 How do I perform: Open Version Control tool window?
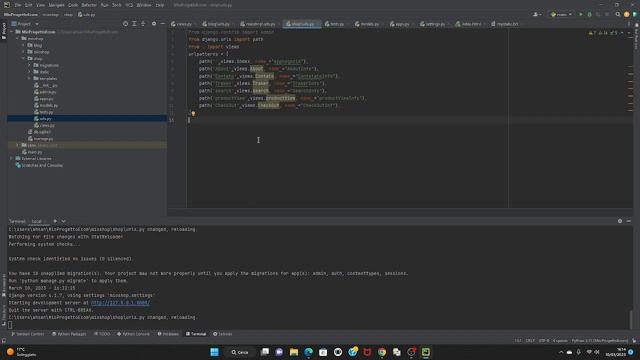(27, 334)
